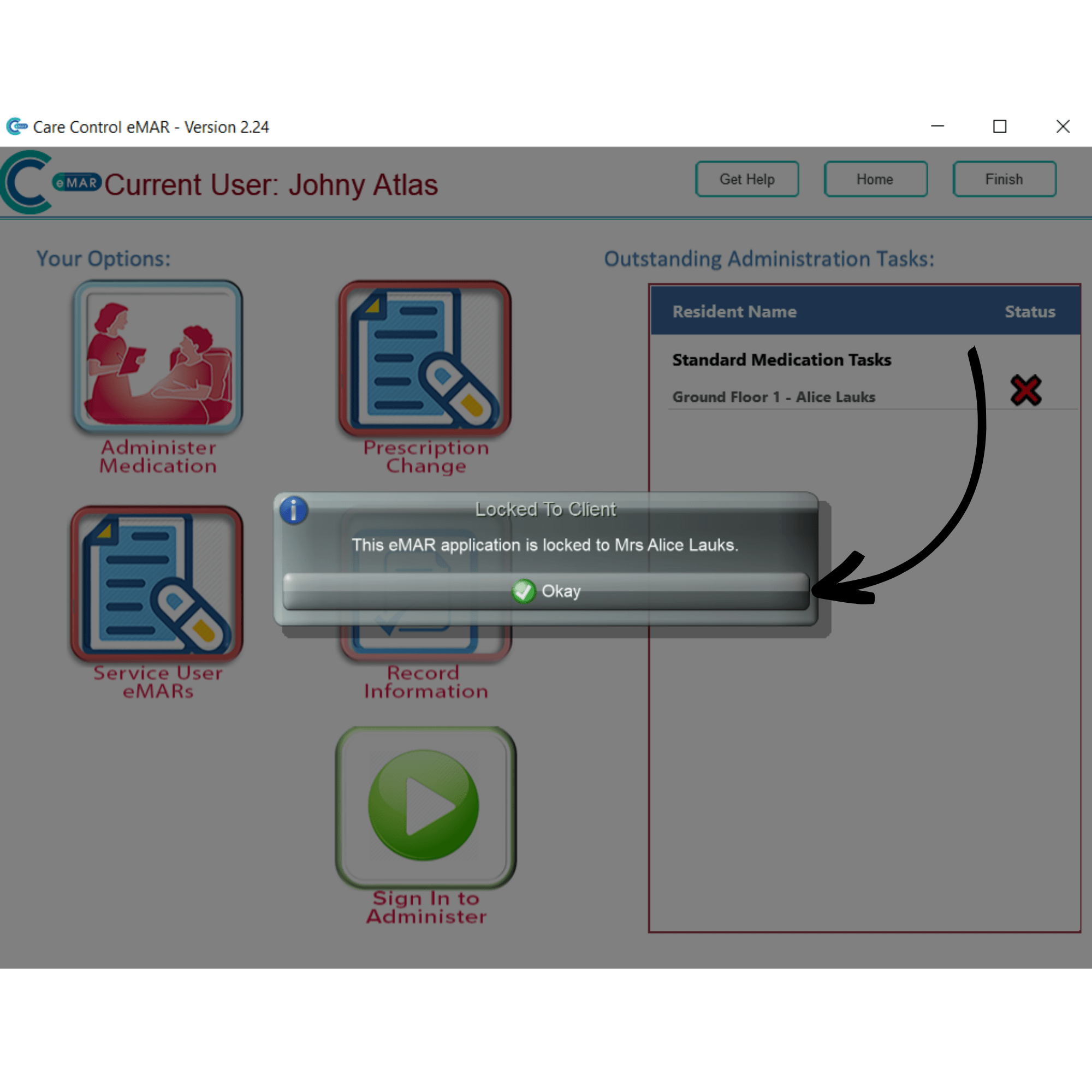Click the Resident Name column header
Image resolution: width=1092 pixels, height=1092 pixels.
tap(734, 311)
